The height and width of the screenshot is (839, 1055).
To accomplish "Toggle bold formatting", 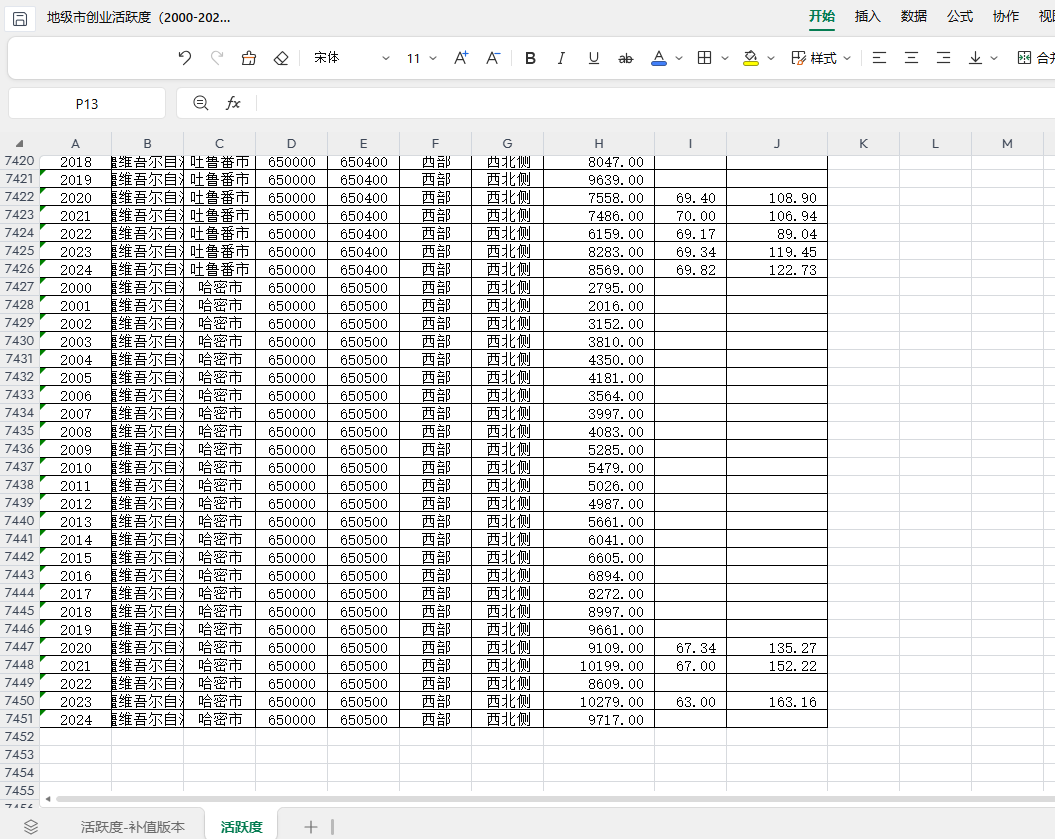I will pyautogui.click(x=530, y=58).
